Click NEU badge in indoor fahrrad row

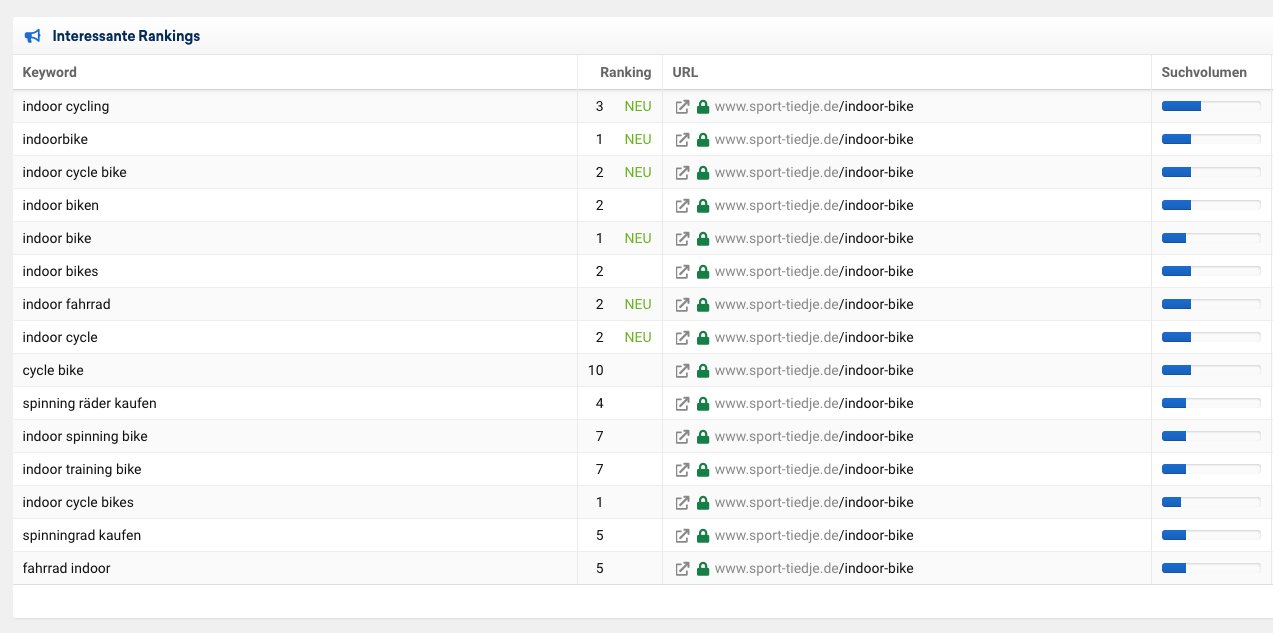tap(638, 304)
